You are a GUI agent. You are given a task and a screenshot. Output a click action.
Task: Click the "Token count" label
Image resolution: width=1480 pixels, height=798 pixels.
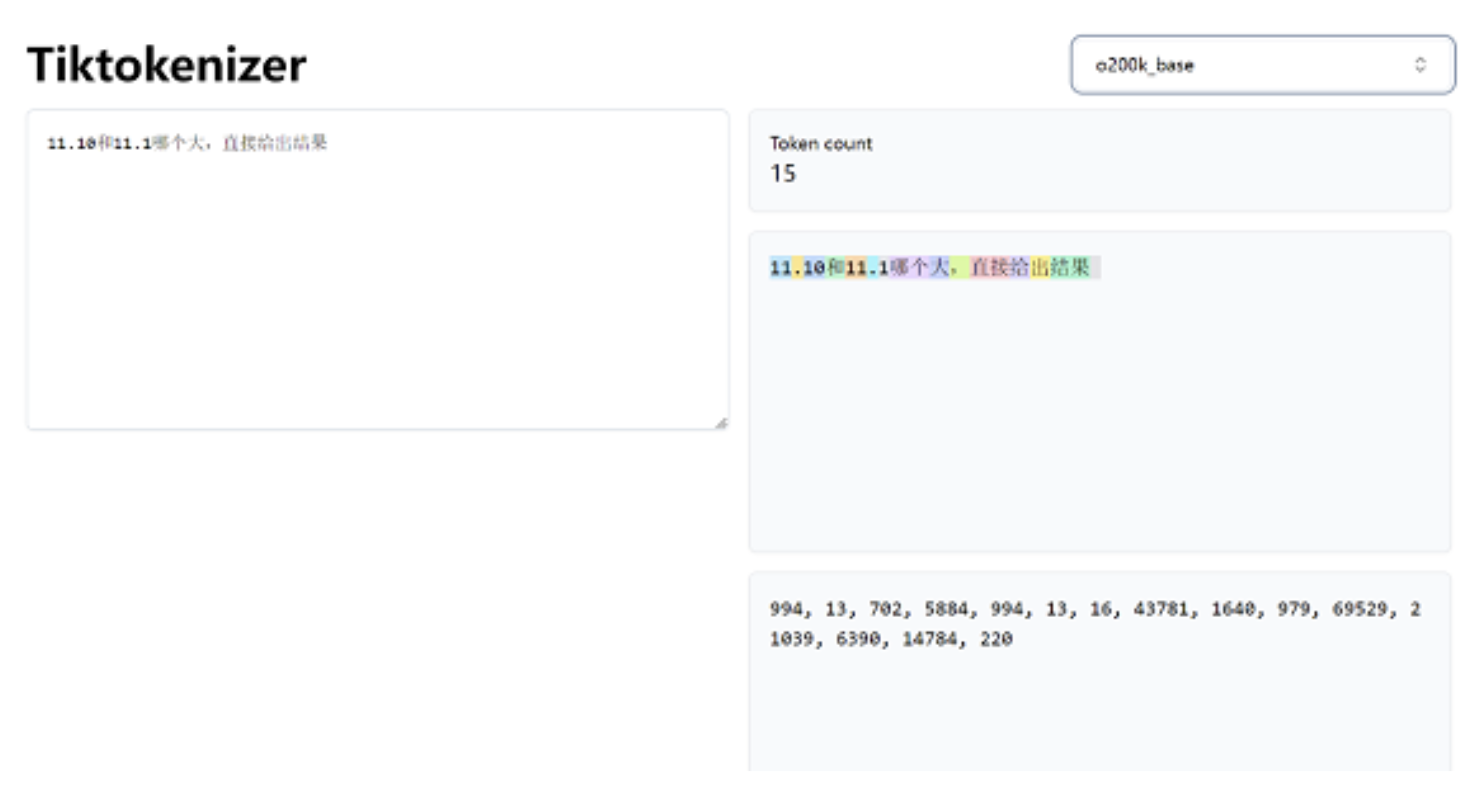820,143
